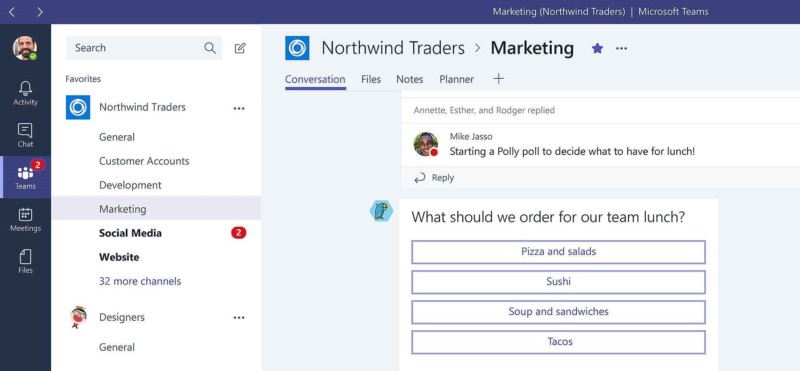Open Marketing channel ellipsis menu
Viewport: 800px width, 371px height.
coord(621,48)
